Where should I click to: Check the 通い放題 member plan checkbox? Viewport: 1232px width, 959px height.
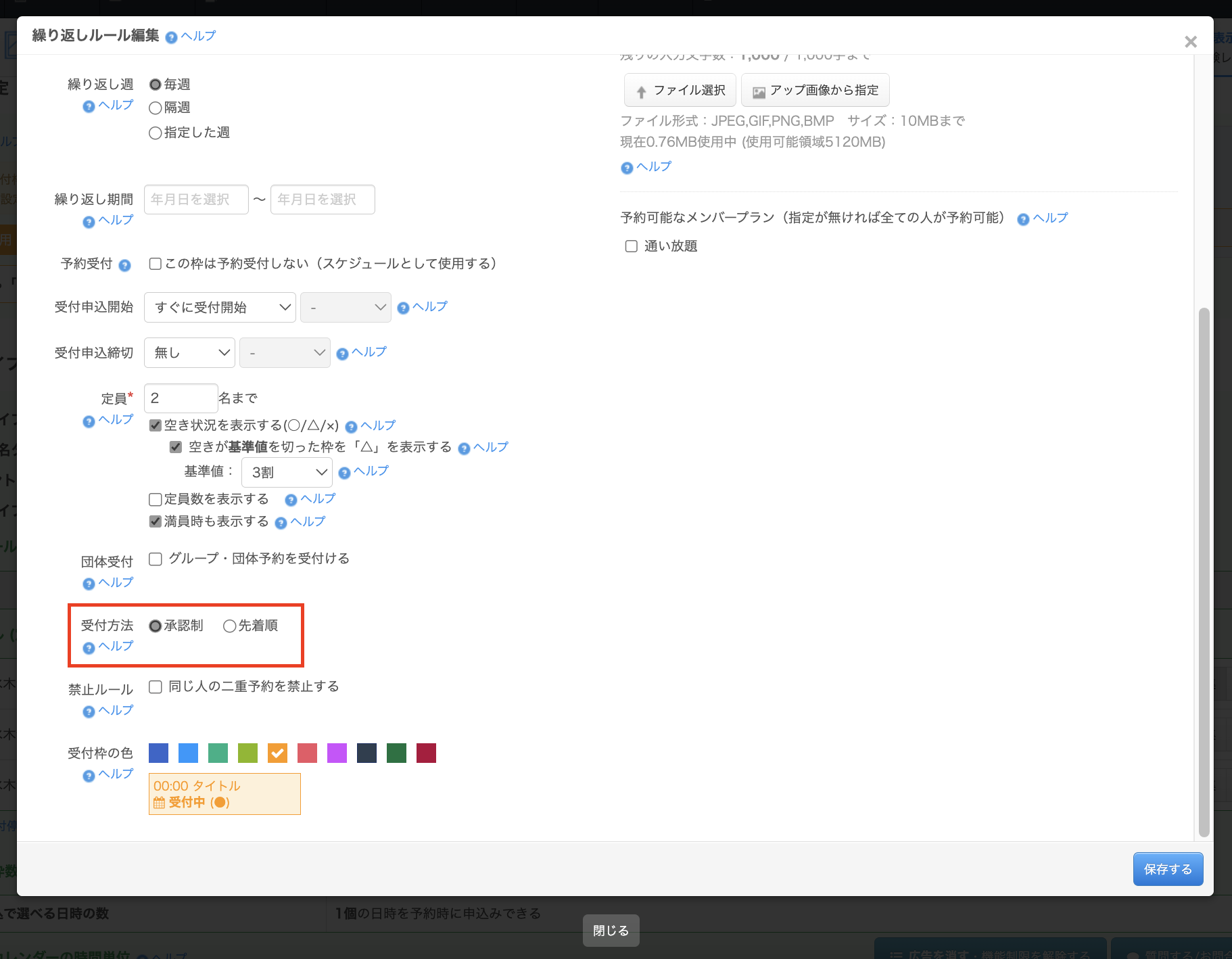631,246
